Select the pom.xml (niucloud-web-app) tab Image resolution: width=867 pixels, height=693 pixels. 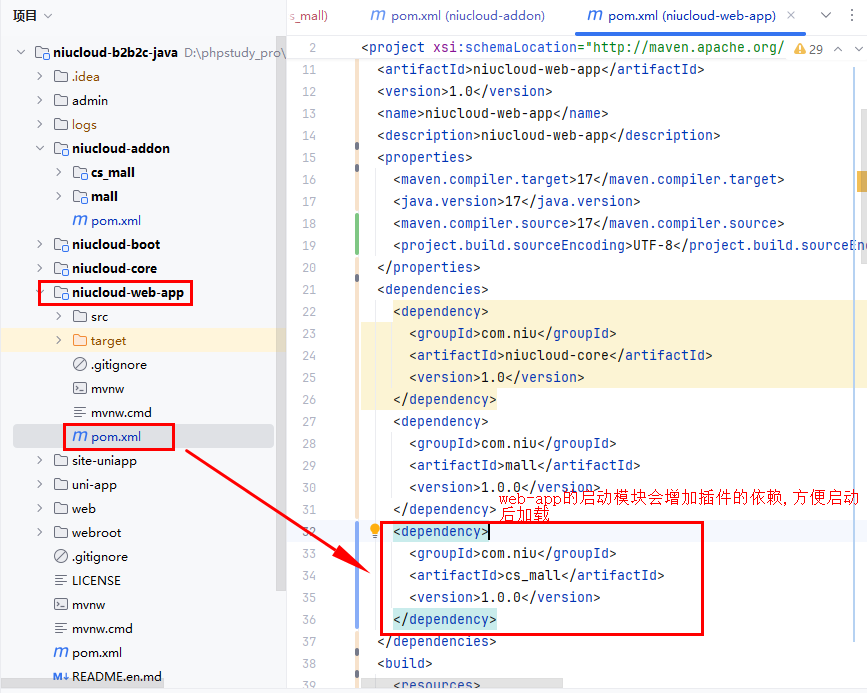[682, 16]
